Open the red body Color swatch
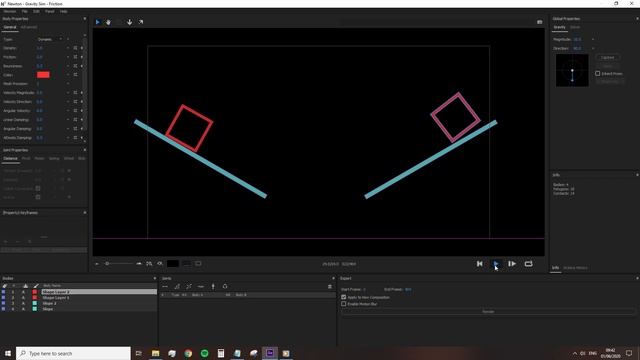Screen dimensions: 640x360 click(x=43, y=75)
